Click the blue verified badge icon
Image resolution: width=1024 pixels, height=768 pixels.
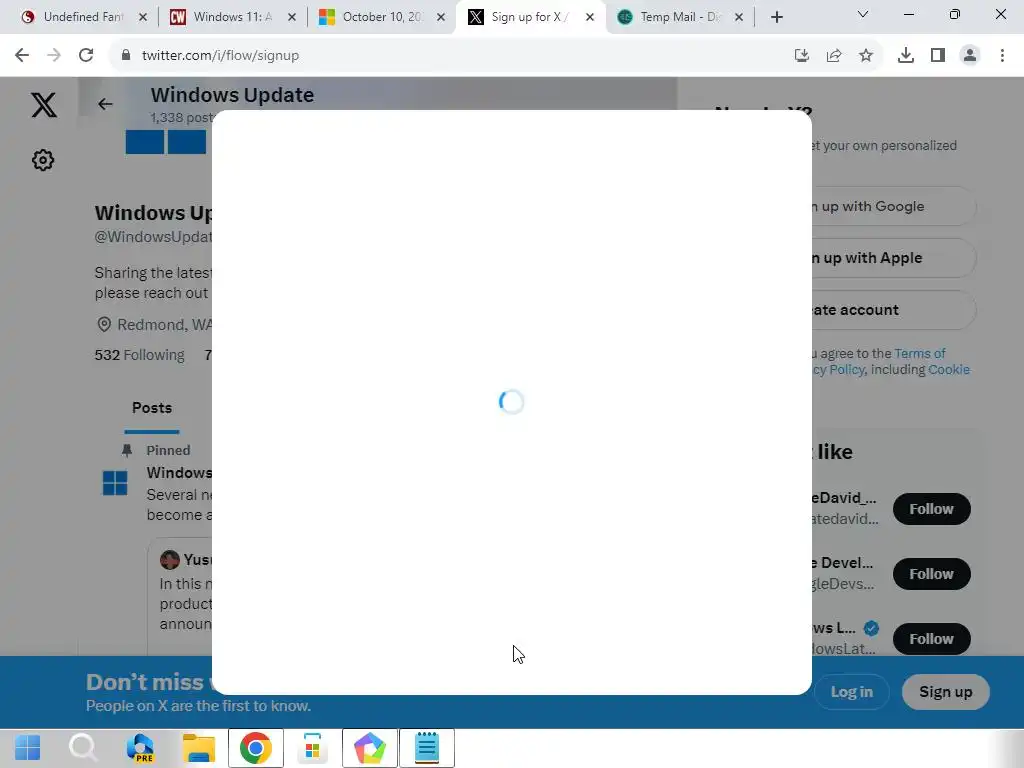tap(871, 628)
